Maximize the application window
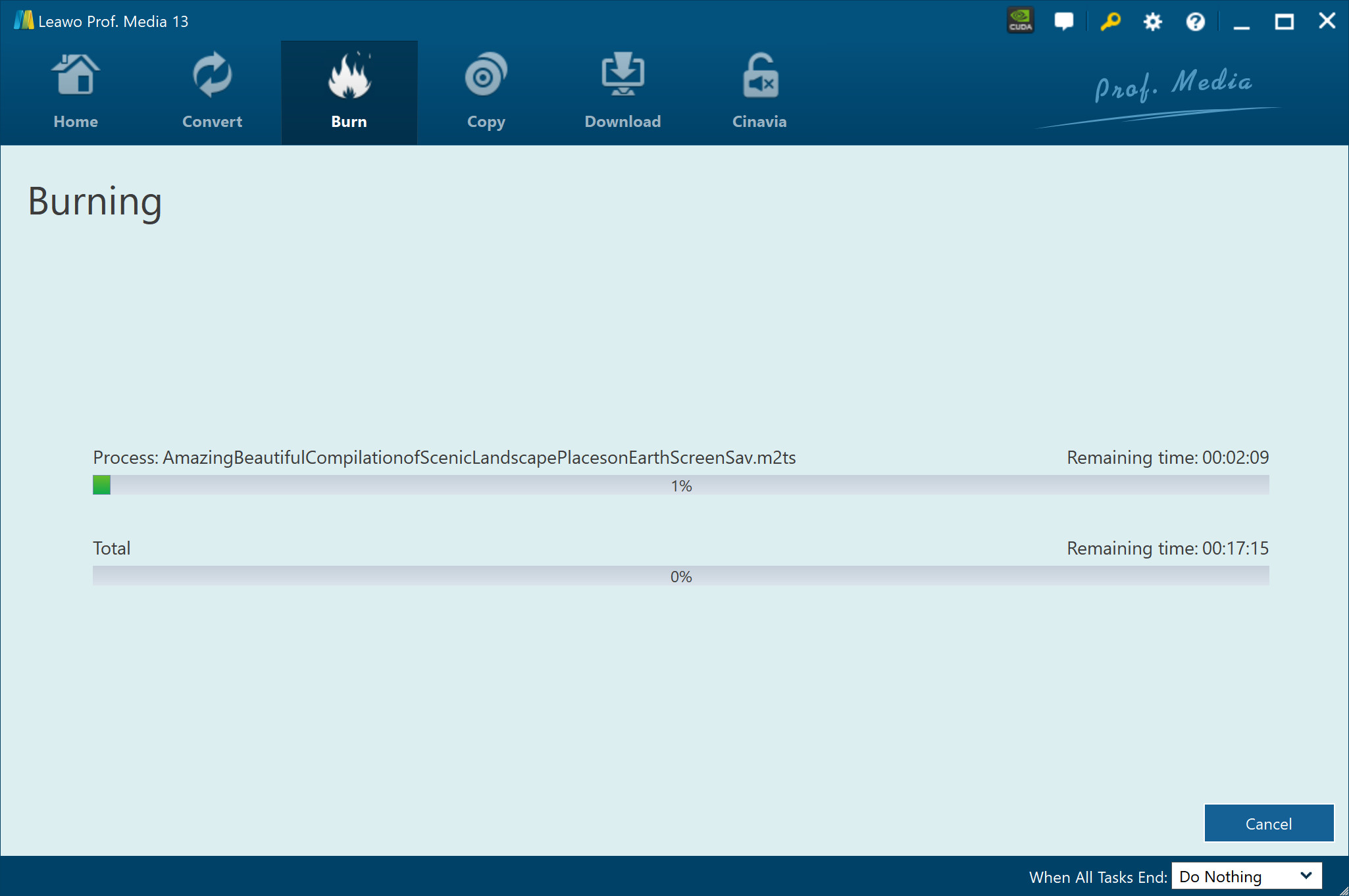Viewport: 1349px width, 896px height. coord(1284,22)
